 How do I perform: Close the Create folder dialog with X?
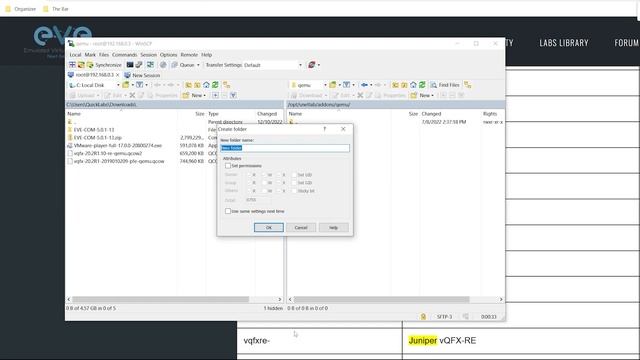click(x=343, y=129)
